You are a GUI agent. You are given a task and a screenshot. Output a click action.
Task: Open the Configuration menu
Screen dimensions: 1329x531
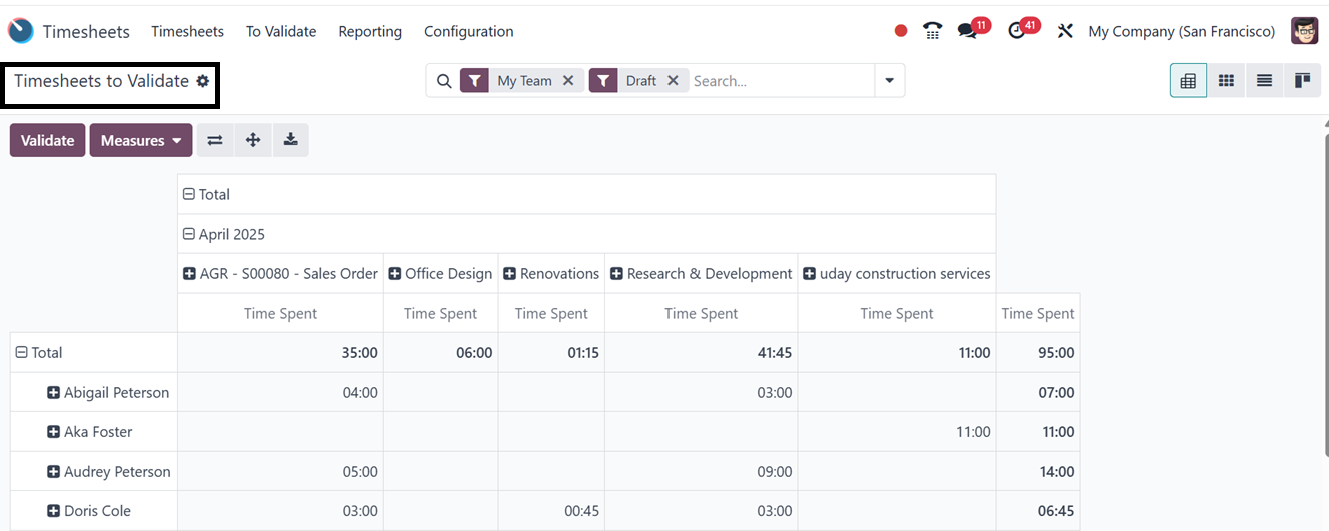[x=468, y=31]
